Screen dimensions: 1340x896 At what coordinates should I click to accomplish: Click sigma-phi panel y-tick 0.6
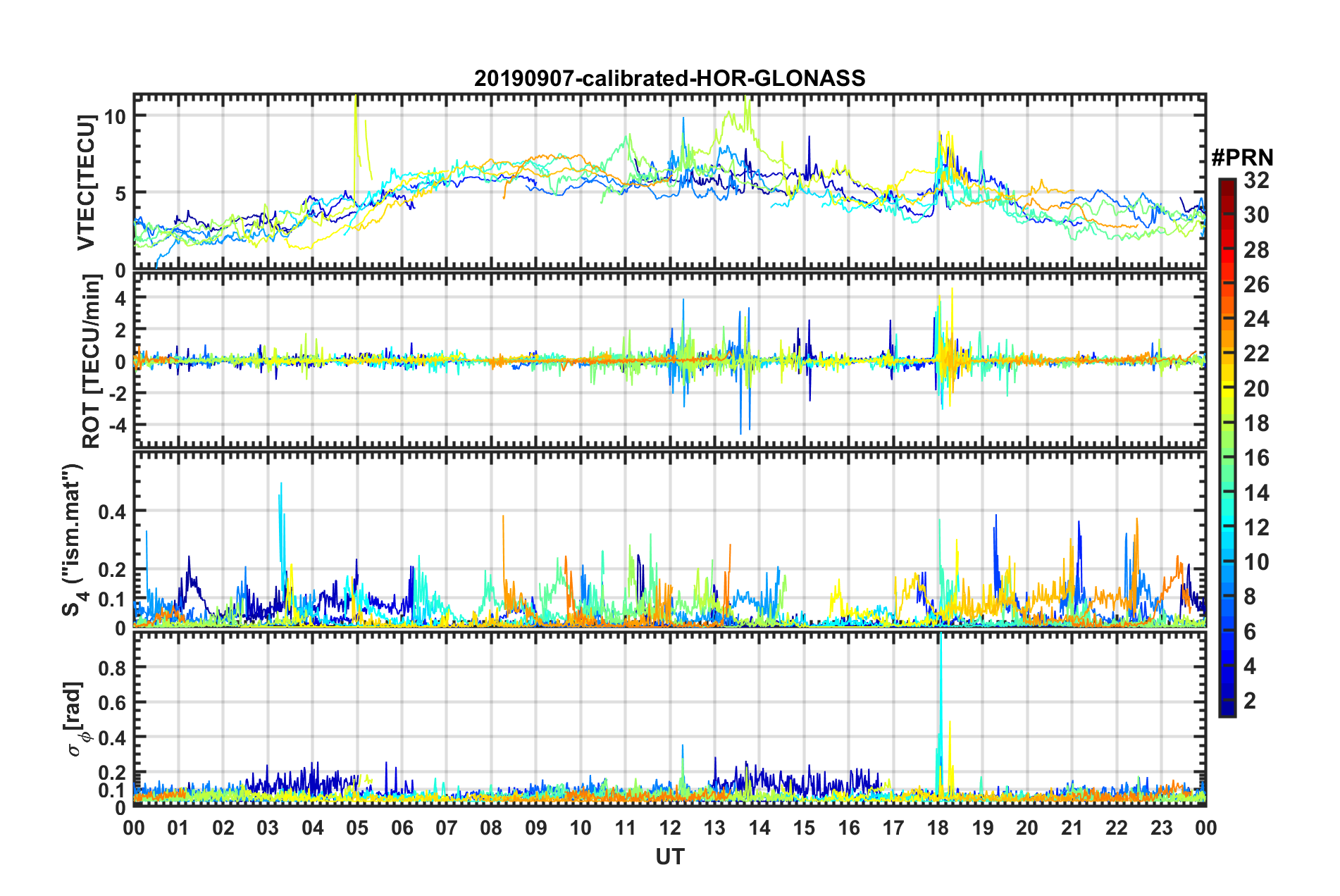(x=112, y=702)
